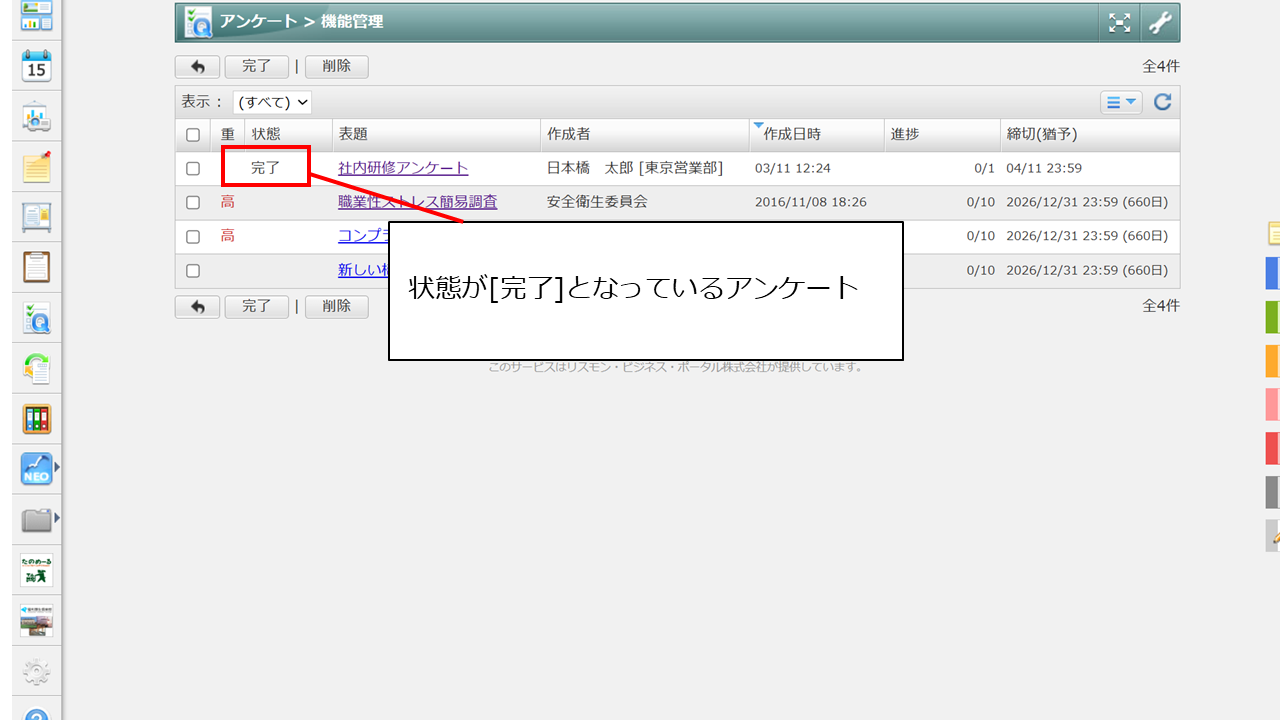This screenshot has width=1280, height=720.
Task: Open the 社内研修アンケート link
Action: point(403,168)
